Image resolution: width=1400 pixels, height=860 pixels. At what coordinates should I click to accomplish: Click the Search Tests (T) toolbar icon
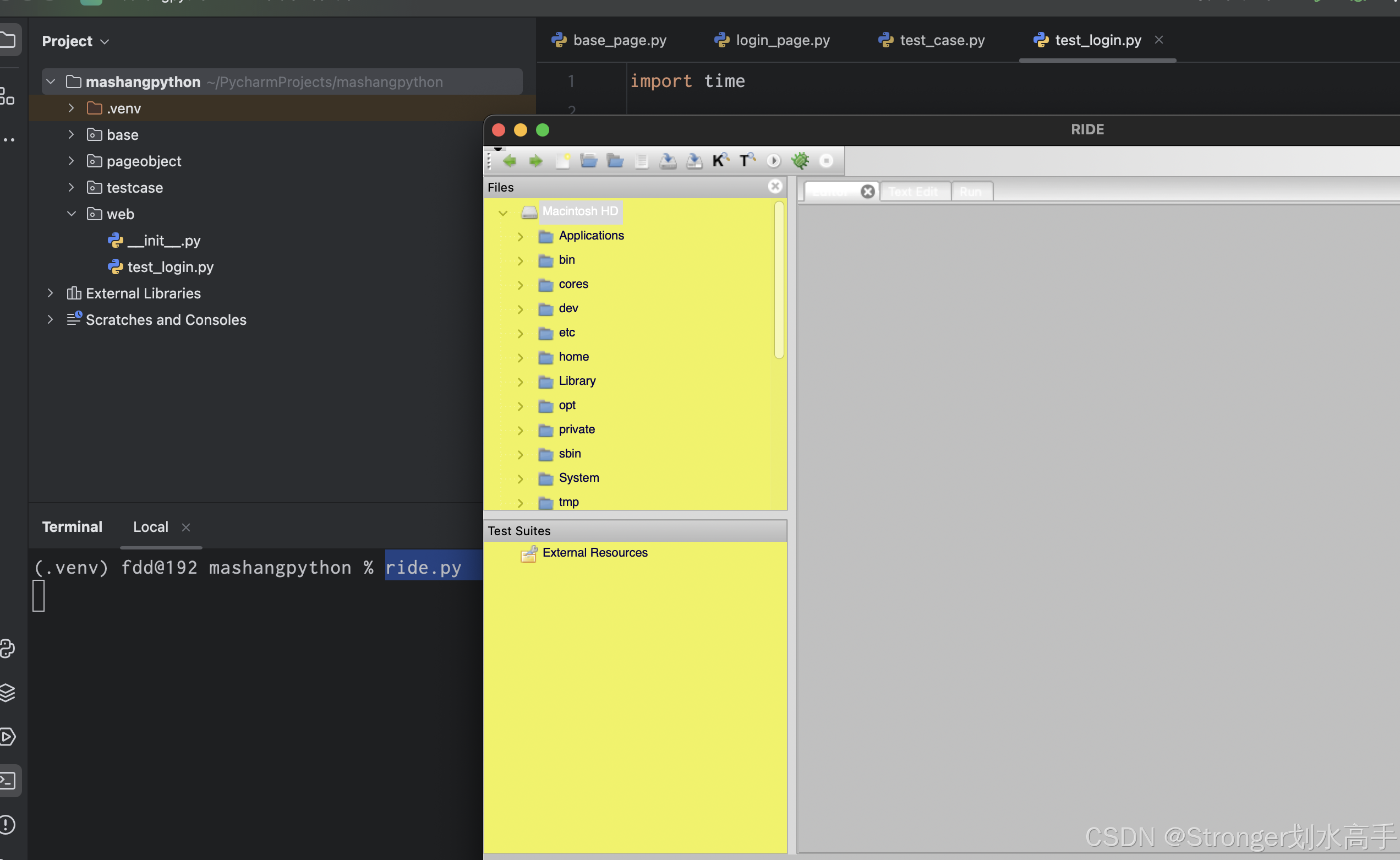click(x=746, y=161)
